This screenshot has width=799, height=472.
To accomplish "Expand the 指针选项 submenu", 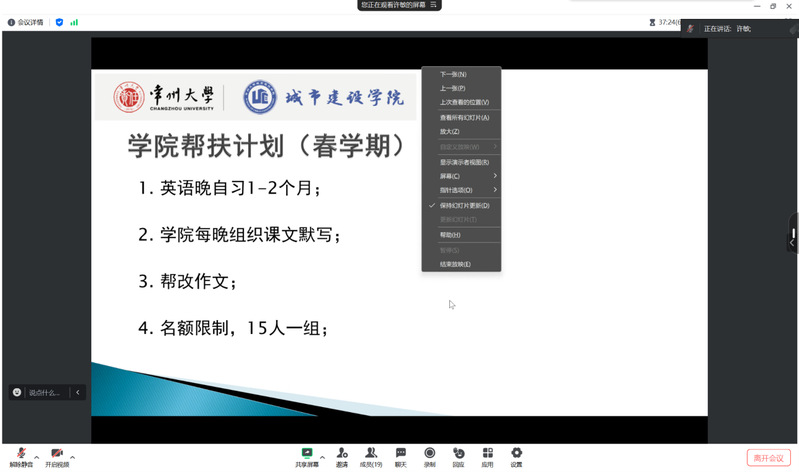I will point(461,190).
